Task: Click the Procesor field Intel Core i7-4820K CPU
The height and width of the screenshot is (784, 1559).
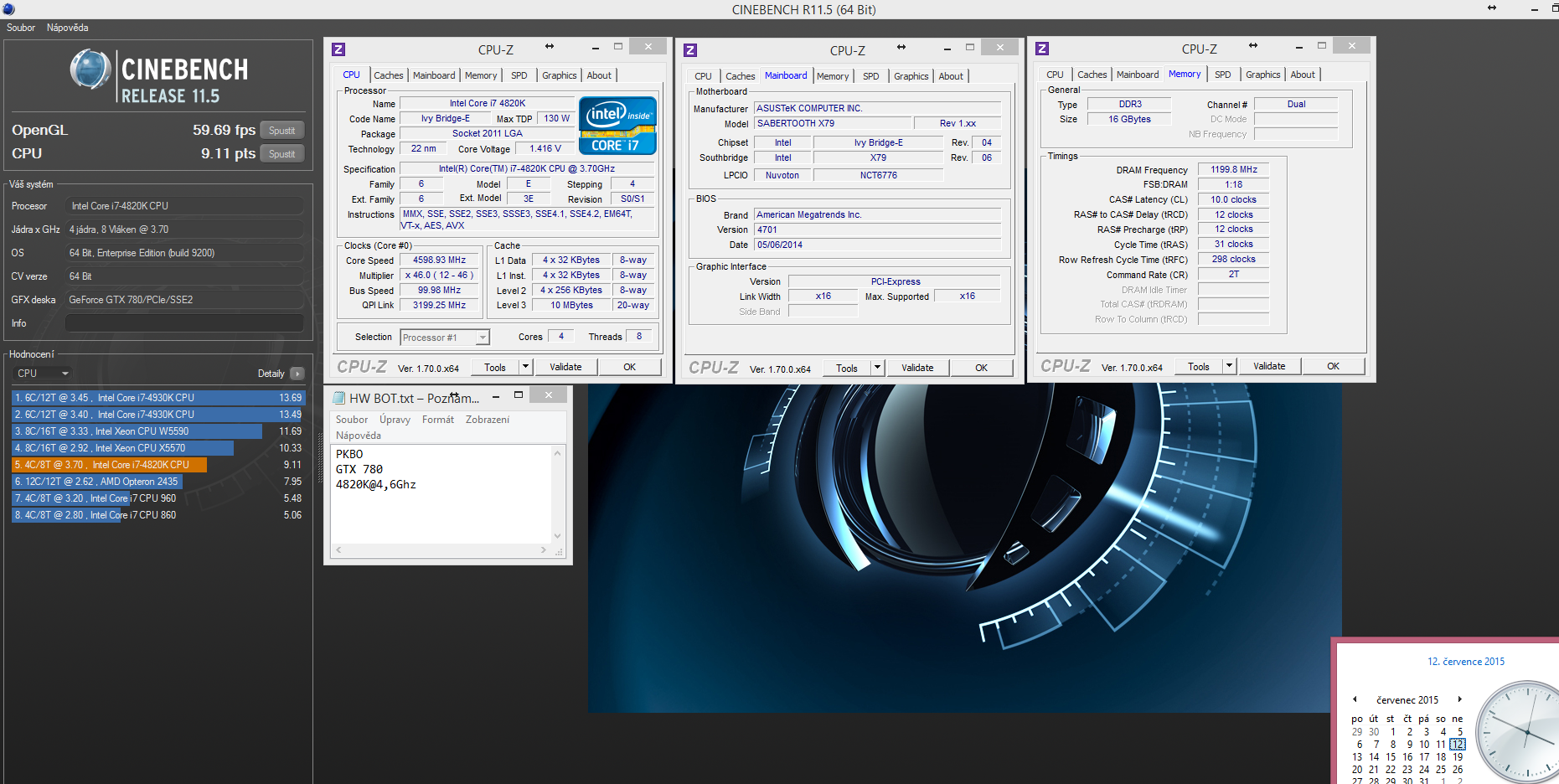Action: 184,206
